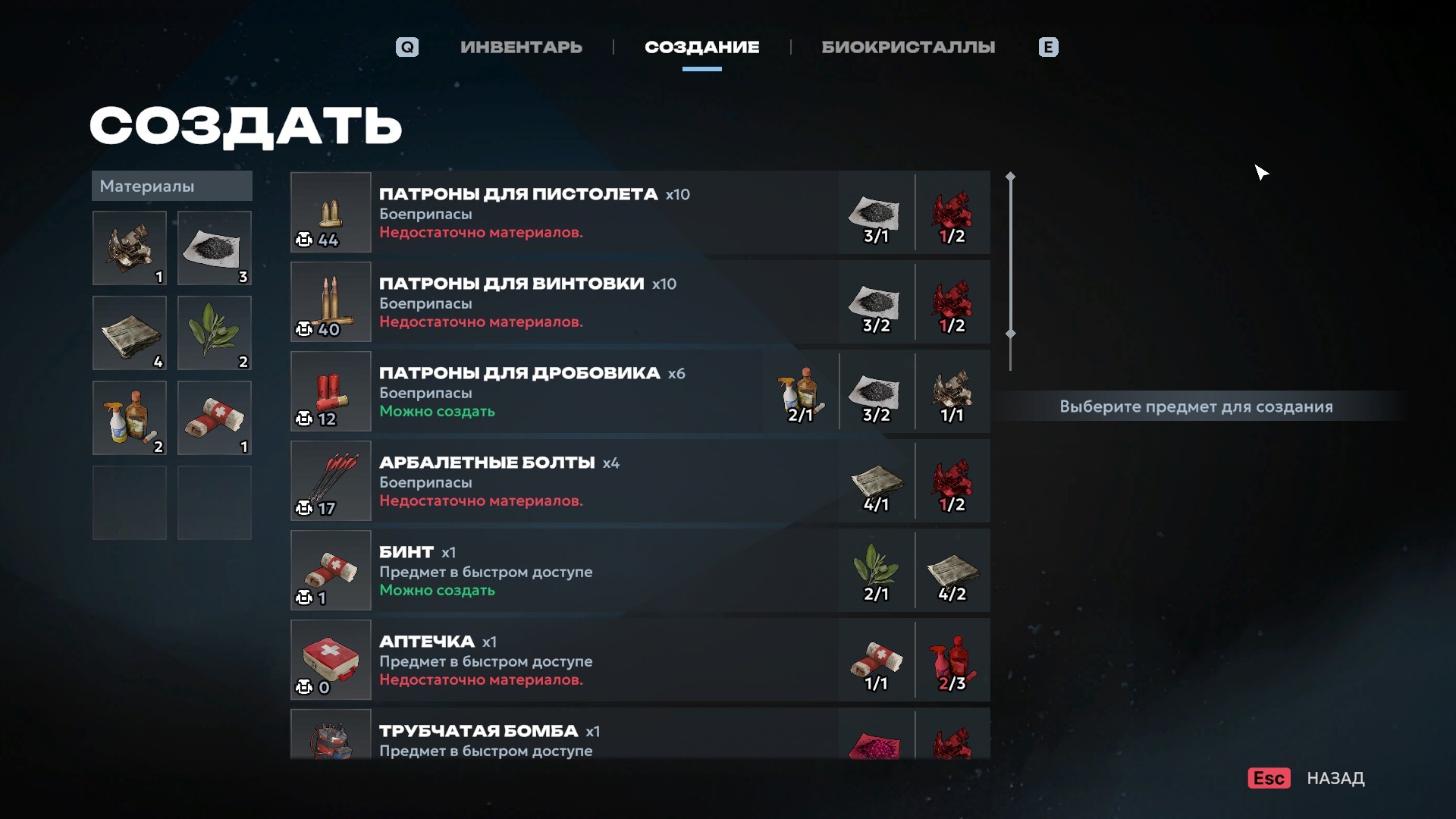This screenshot has width=1456, height=819.
Task: Click the chemicals bottle material slot
Action: [130, 418]
